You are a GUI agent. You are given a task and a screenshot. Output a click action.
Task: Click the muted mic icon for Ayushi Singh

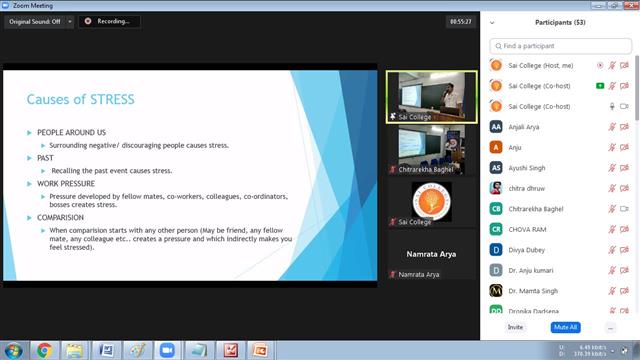click(x=612, y=168)
